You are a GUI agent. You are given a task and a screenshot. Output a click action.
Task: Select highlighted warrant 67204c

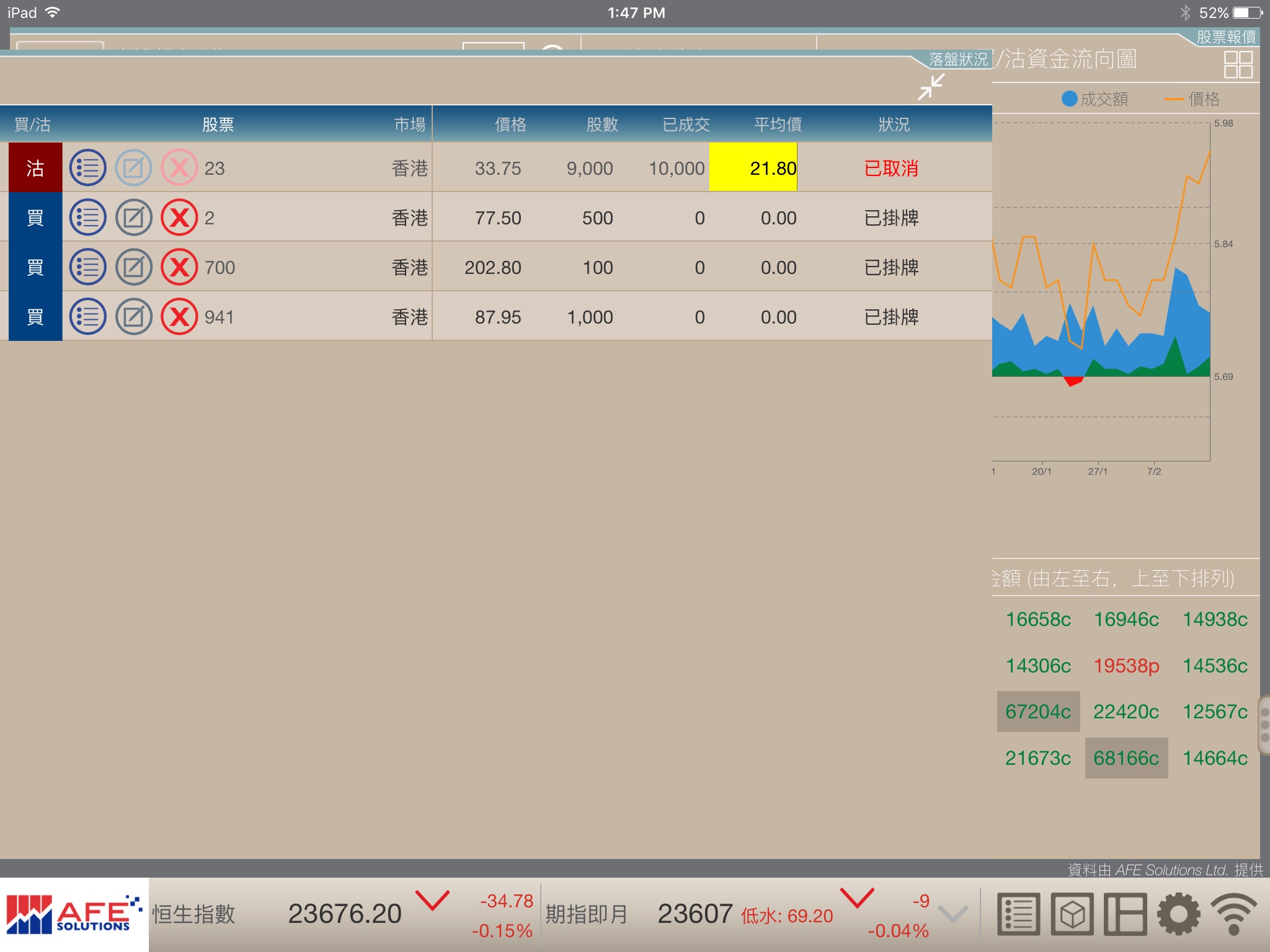(x=1038, y=712)
